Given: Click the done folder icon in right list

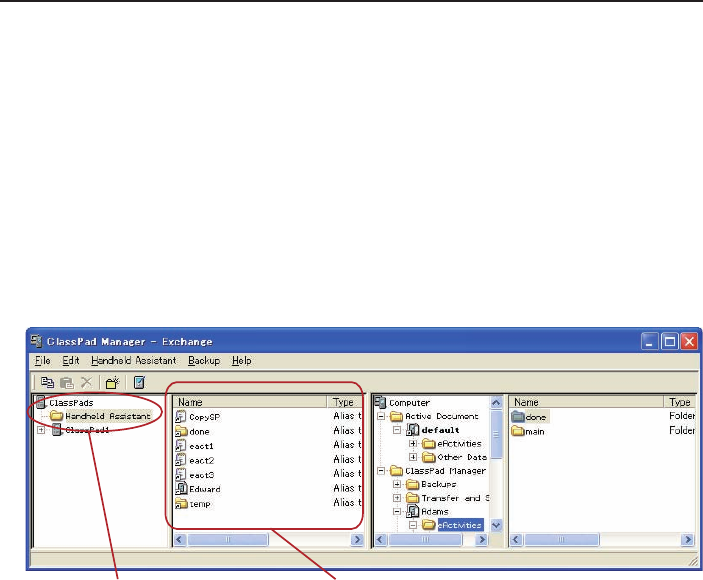Looking at the screenshot, I should coord(518,416).
